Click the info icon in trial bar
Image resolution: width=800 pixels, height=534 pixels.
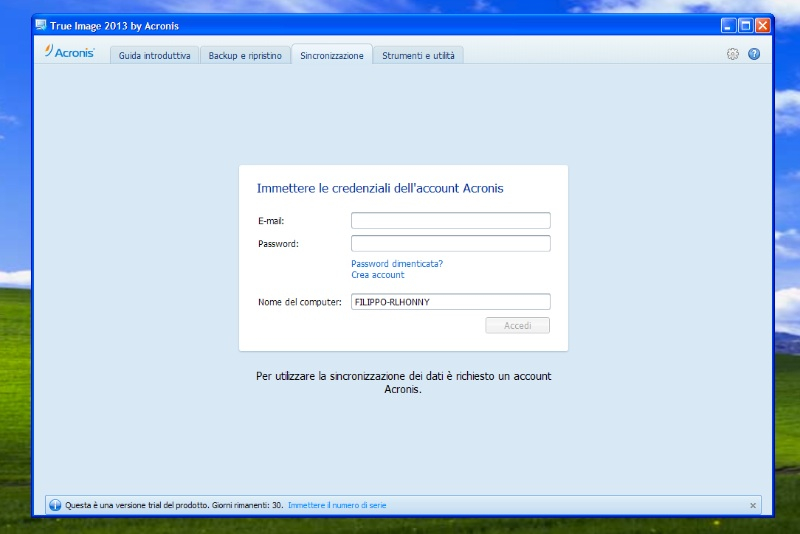tap(55, 505)
